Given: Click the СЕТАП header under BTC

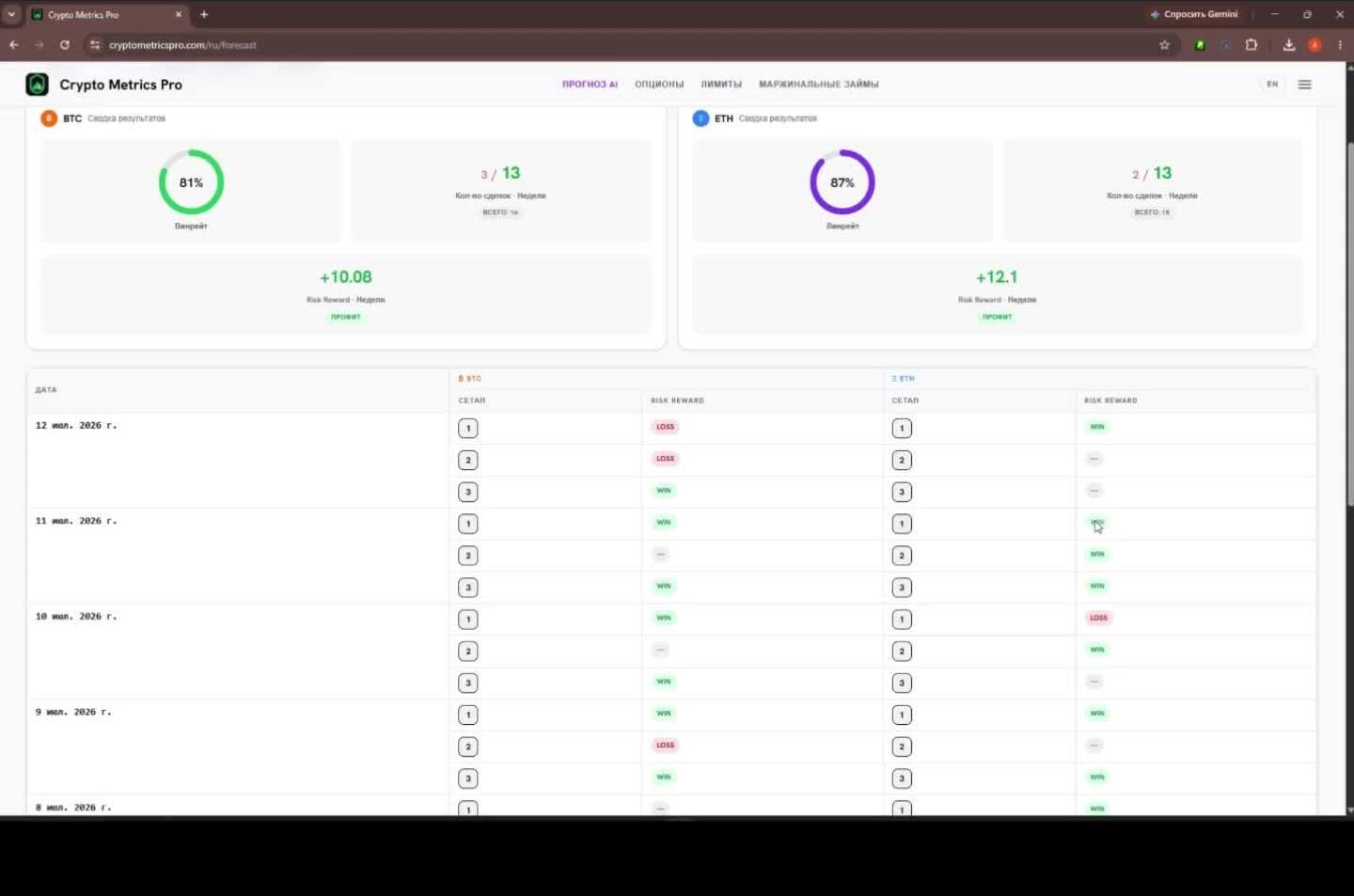Looking at the screenshot, I should [x=472, y=401].
